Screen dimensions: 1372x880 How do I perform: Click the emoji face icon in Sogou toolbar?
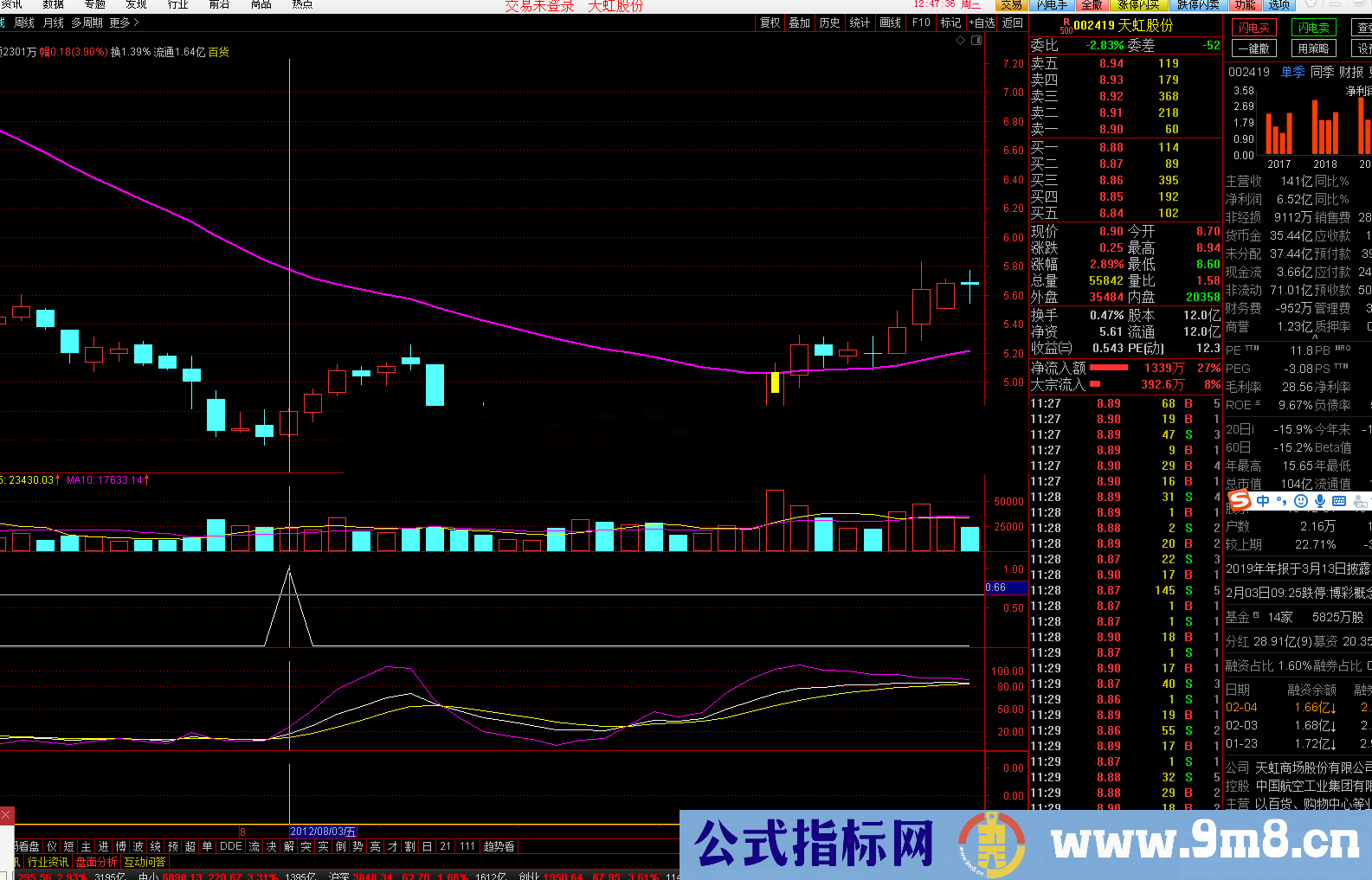click(1301, 501)
